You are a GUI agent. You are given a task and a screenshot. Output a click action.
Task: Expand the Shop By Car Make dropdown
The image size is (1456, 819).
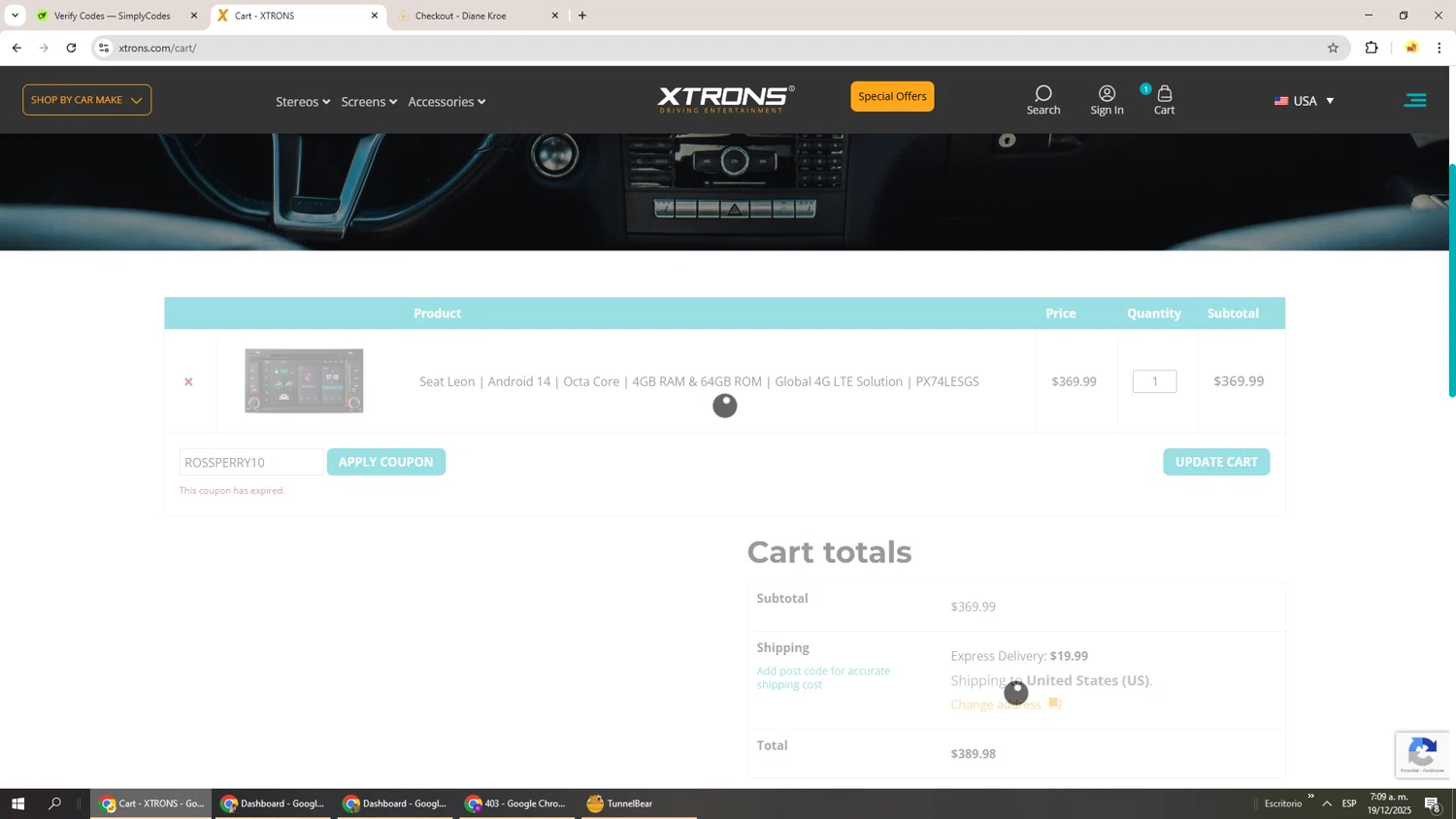(x=86, y=100)
